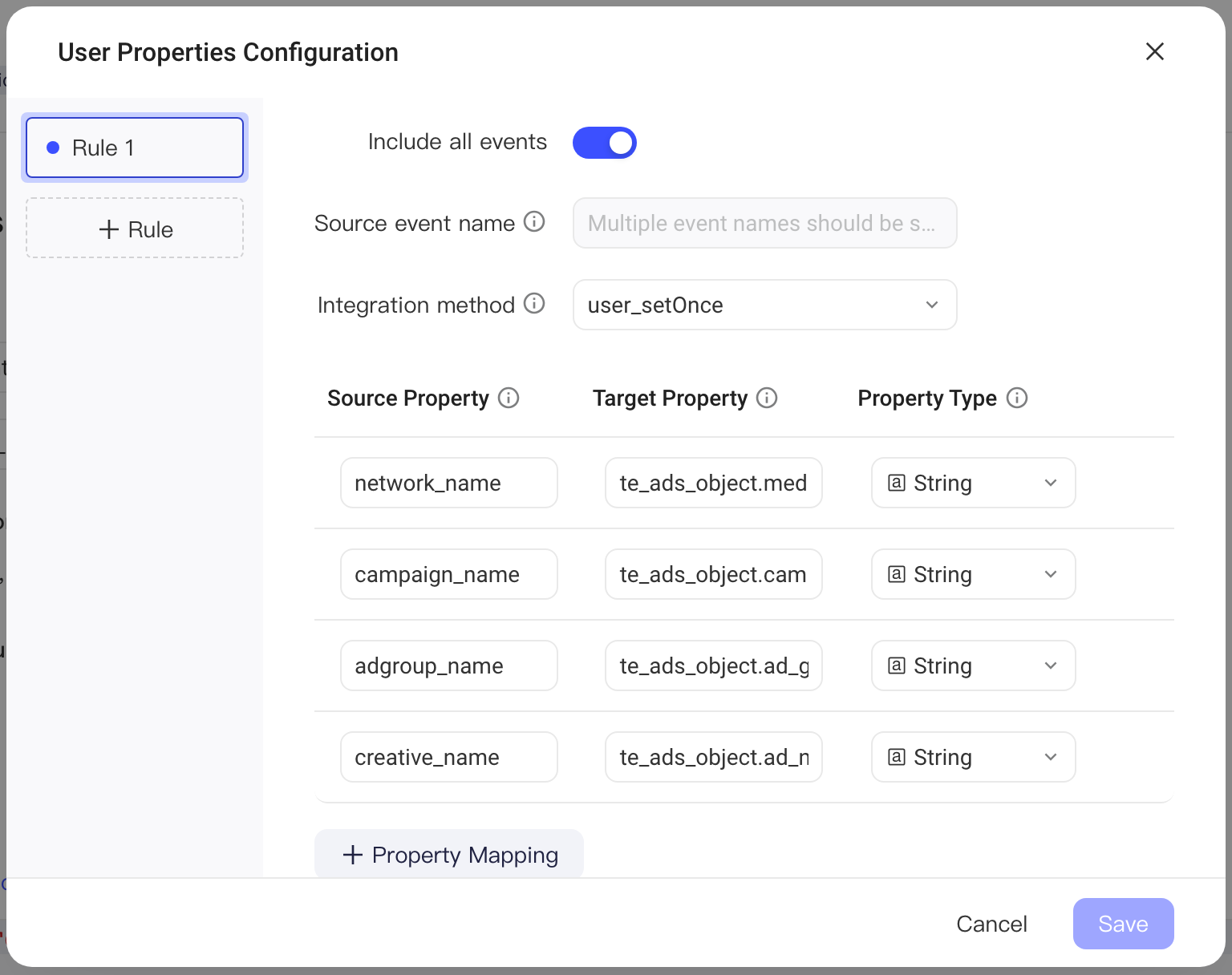This screenshot has height=975, width=1232.
Task: Click the creative_name source property field
Action: [449, 757]
